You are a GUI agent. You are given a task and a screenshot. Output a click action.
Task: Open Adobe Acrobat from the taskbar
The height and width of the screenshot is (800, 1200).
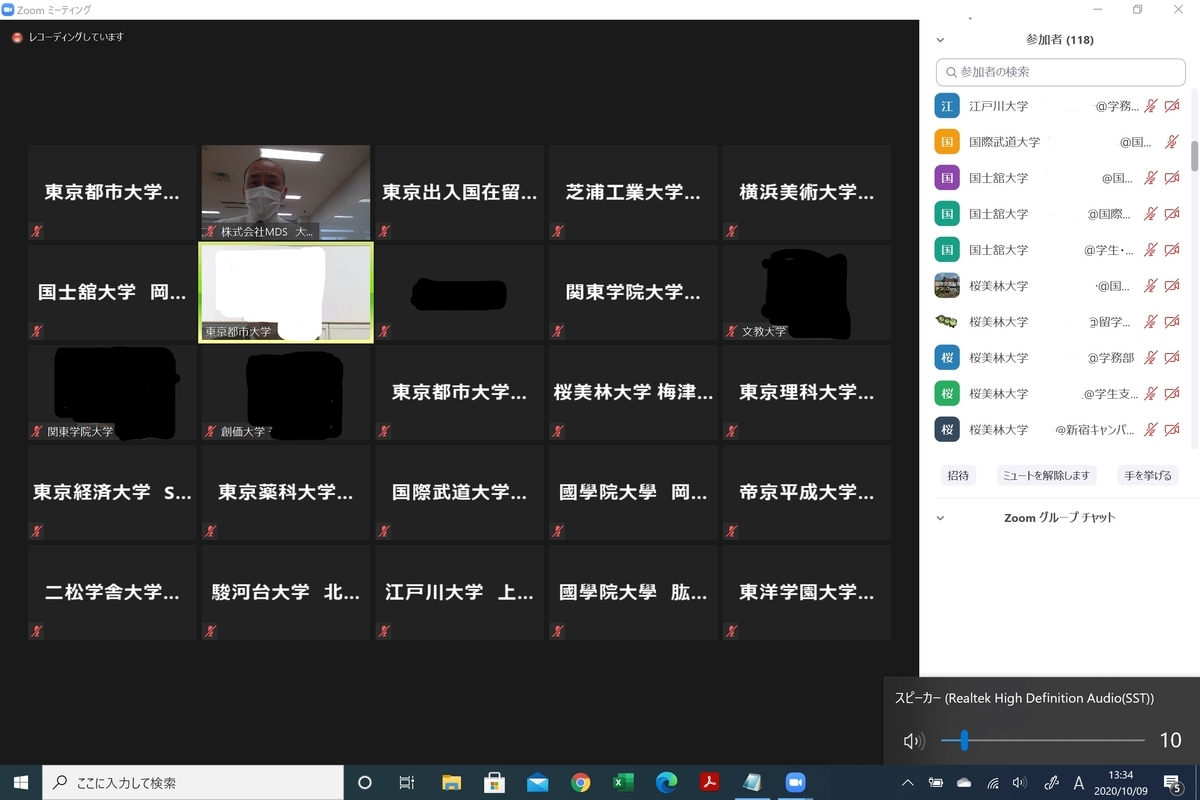point(710,782)
